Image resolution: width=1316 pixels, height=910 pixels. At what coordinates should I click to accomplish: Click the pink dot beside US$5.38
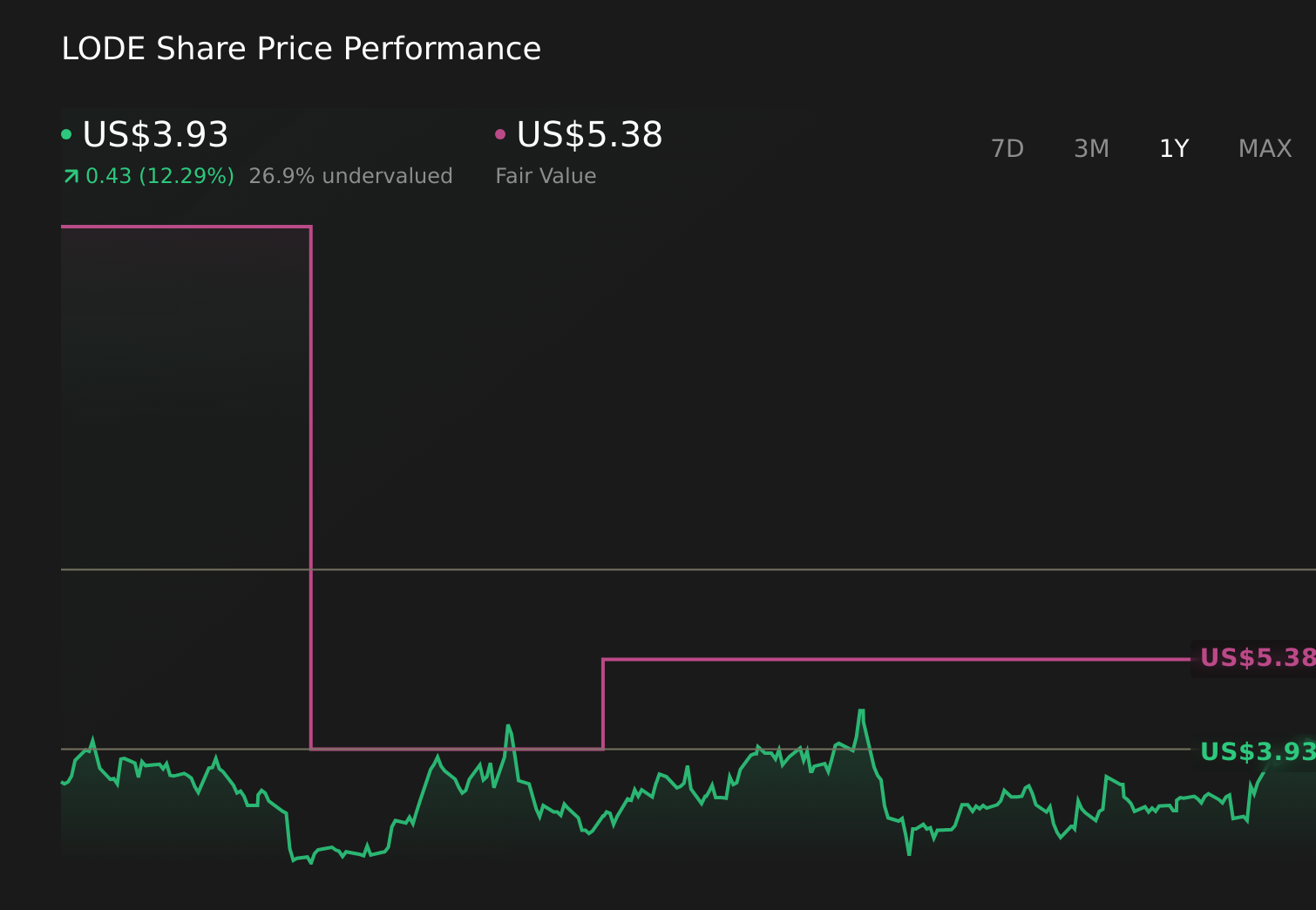pos(500,134)
